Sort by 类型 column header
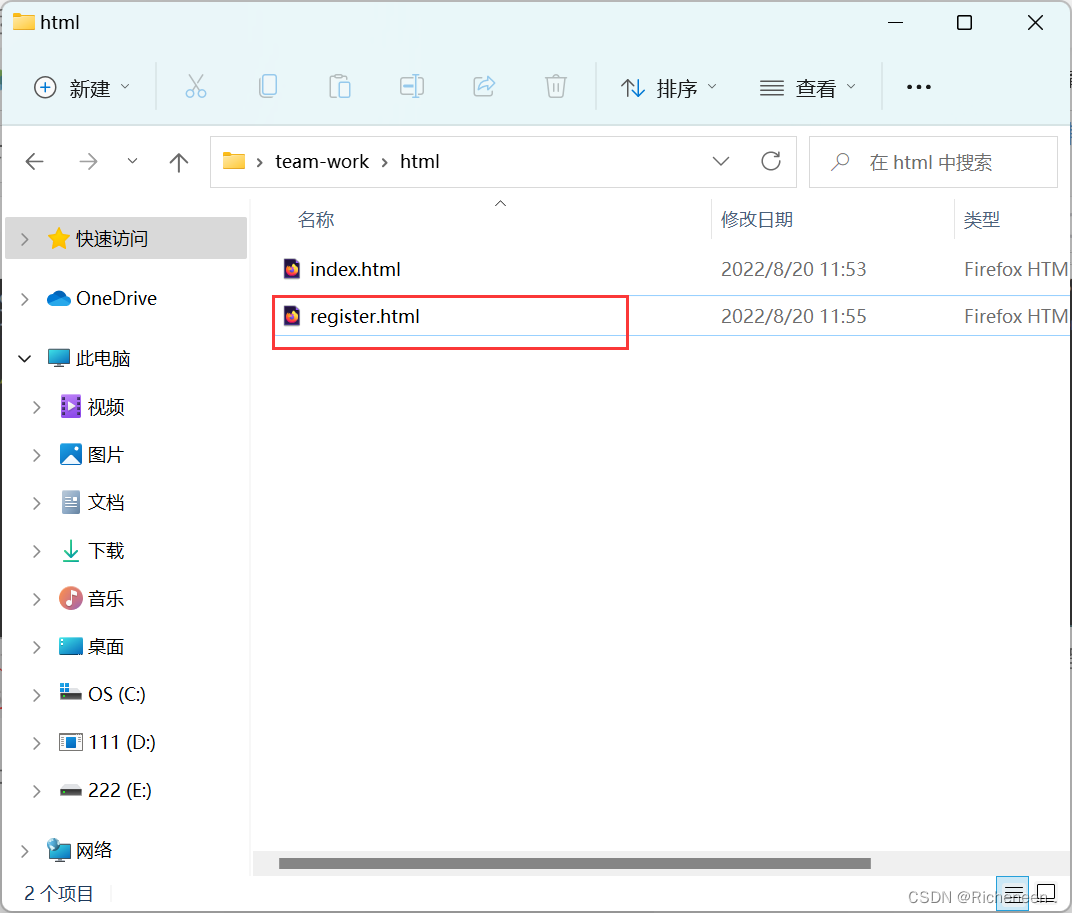The width and height of the screenshot is (1072, 913). 982,220
